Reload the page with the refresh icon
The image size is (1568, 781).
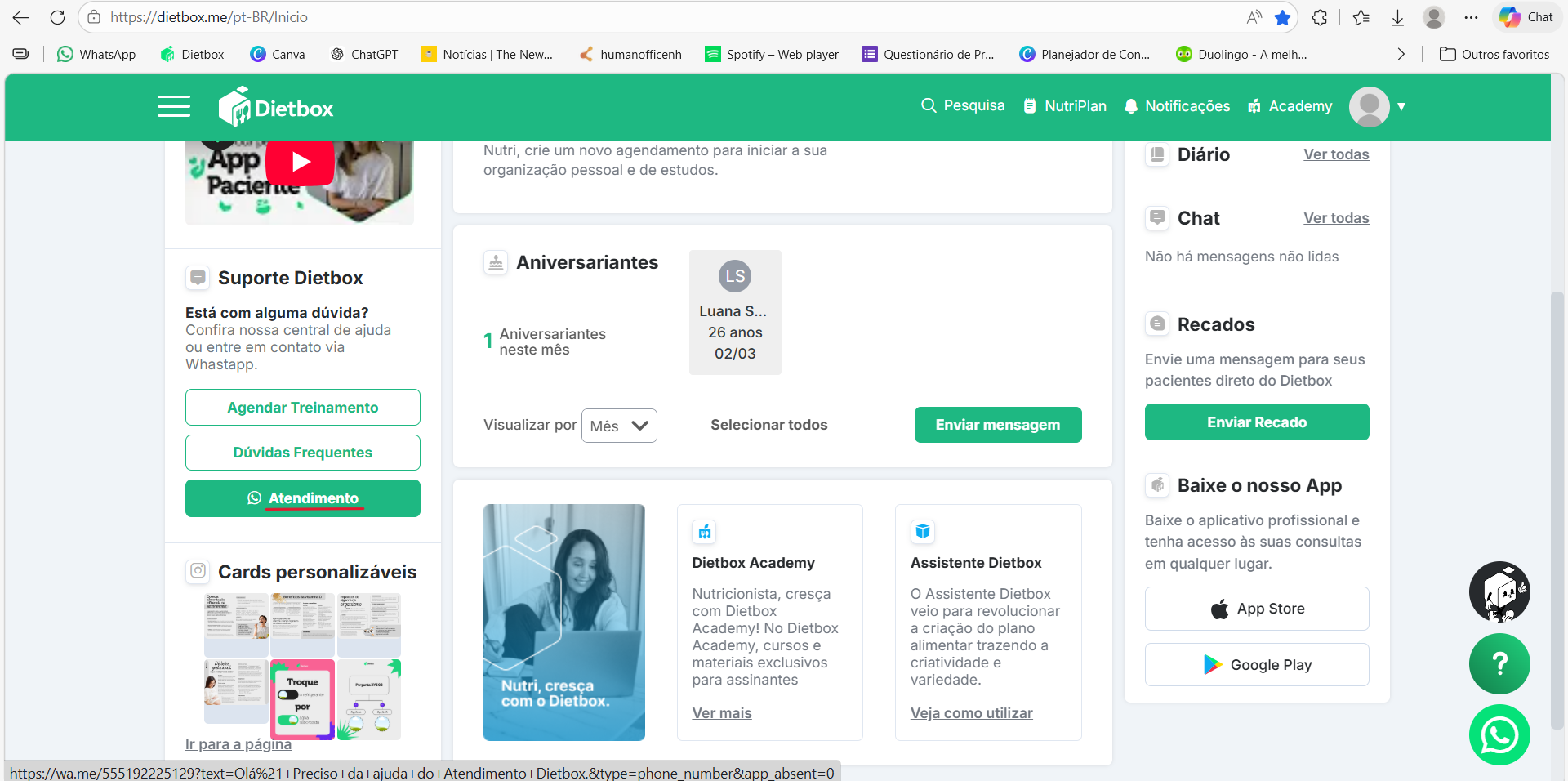[57, 17]
